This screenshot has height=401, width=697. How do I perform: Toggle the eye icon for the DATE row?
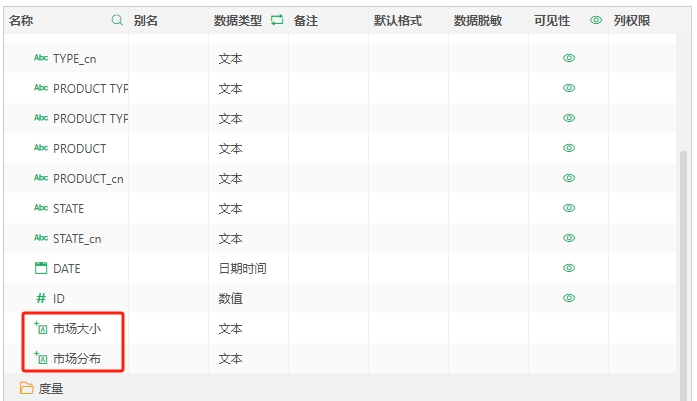pyautogui.click(x=569, y=268)
